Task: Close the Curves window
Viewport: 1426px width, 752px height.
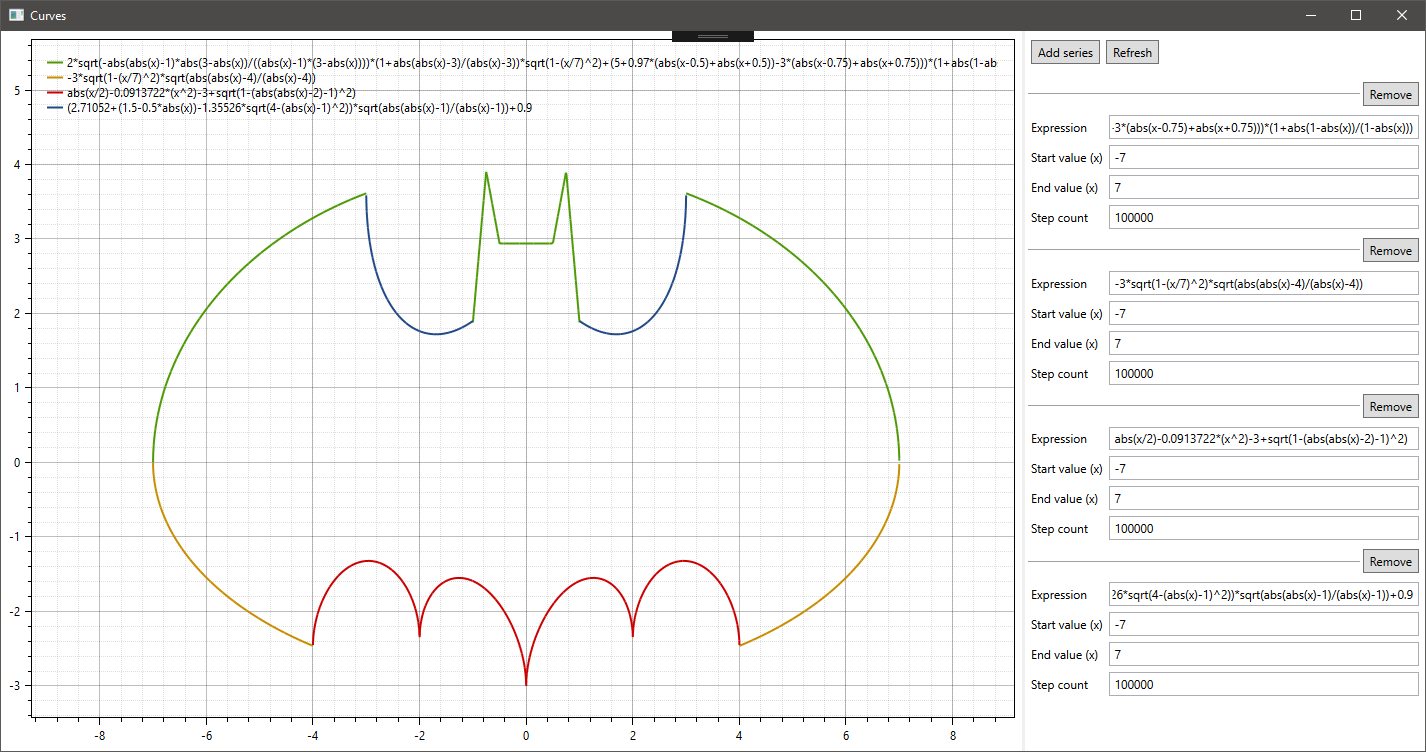Action: click(1402, 15)
